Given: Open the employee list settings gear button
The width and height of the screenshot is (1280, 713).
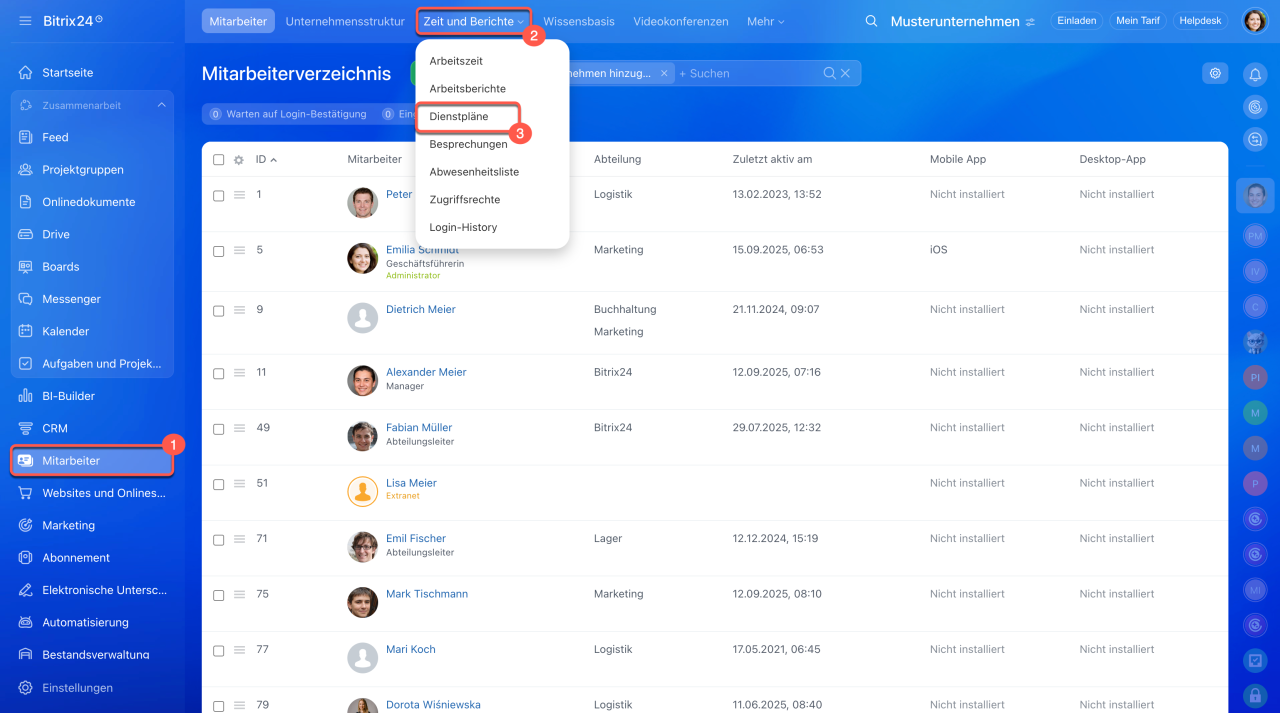Looking at the screenshot, I should coord(1215,73).
